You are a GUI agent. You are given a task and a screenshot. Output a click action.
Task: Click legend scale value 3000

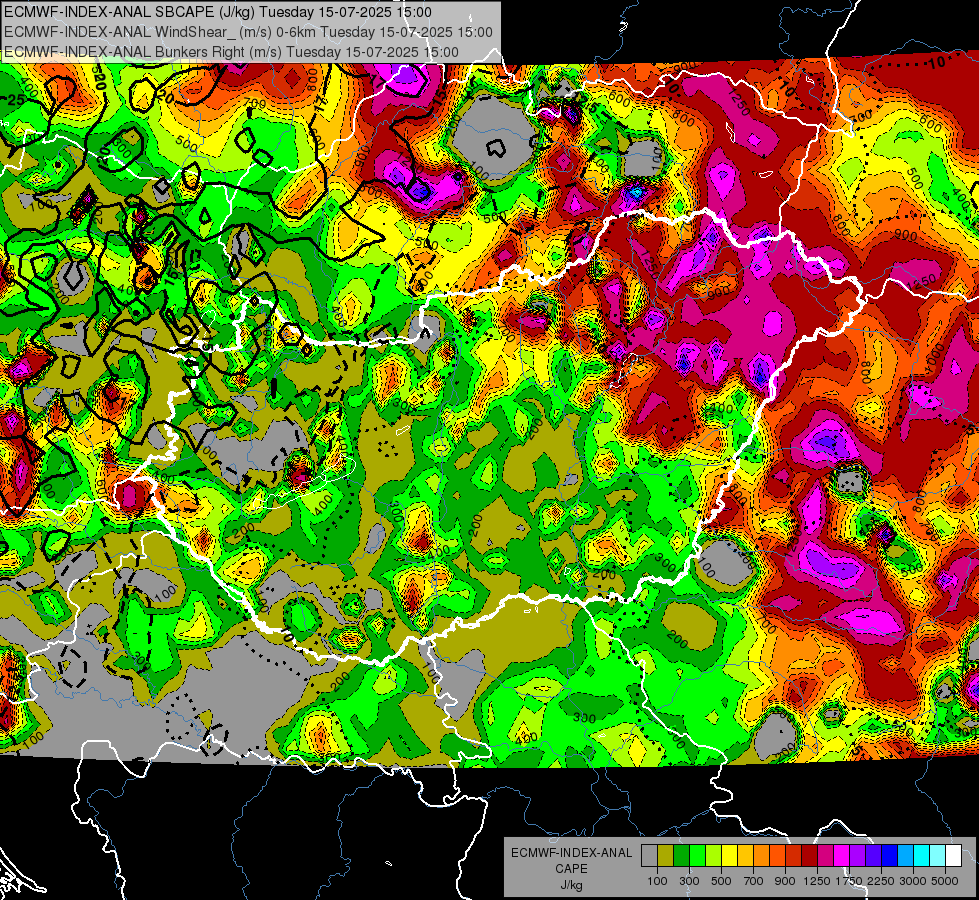pos(913,881)
